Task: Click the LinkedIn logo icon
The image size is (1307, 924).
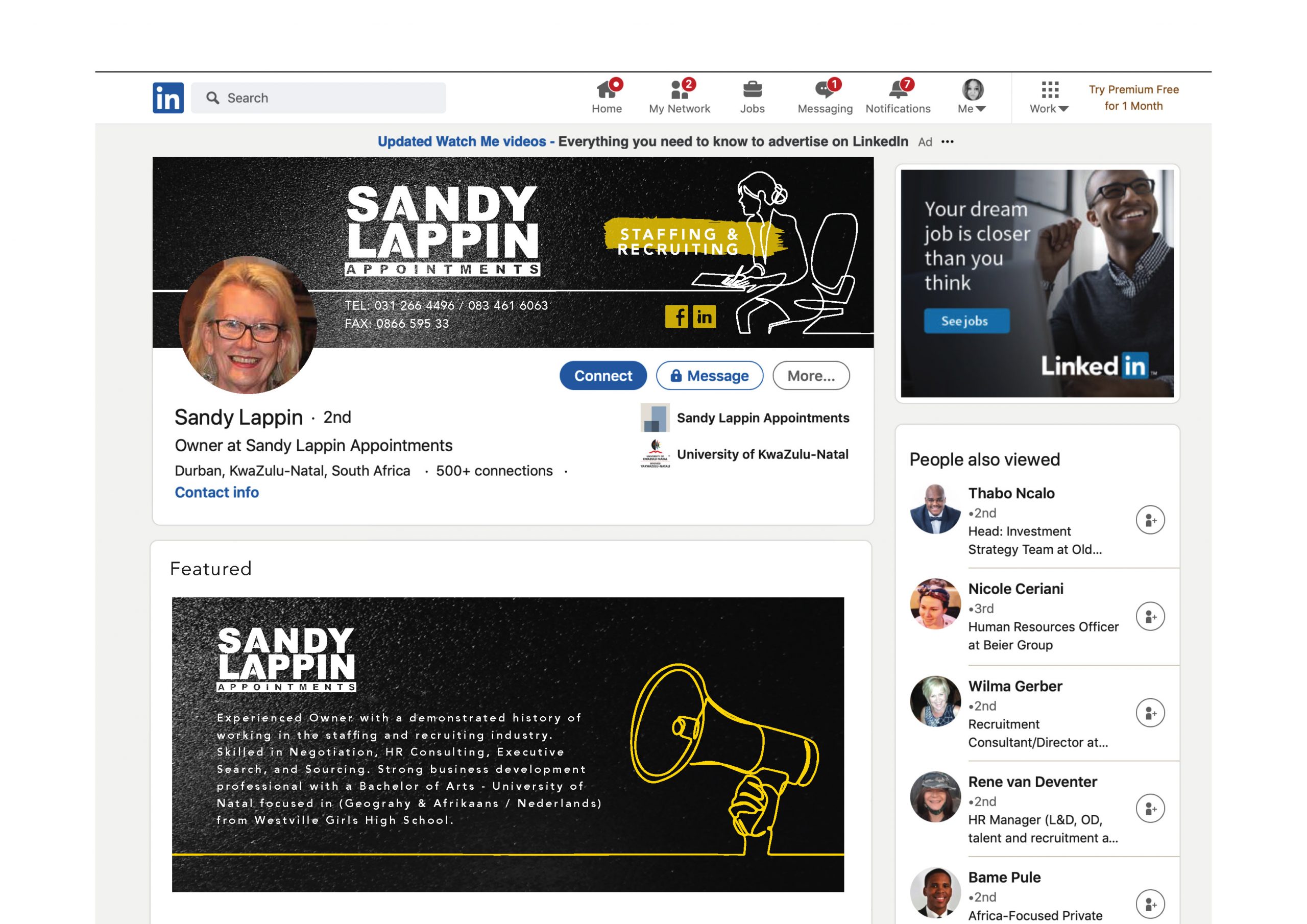Action: click(168, 98)
